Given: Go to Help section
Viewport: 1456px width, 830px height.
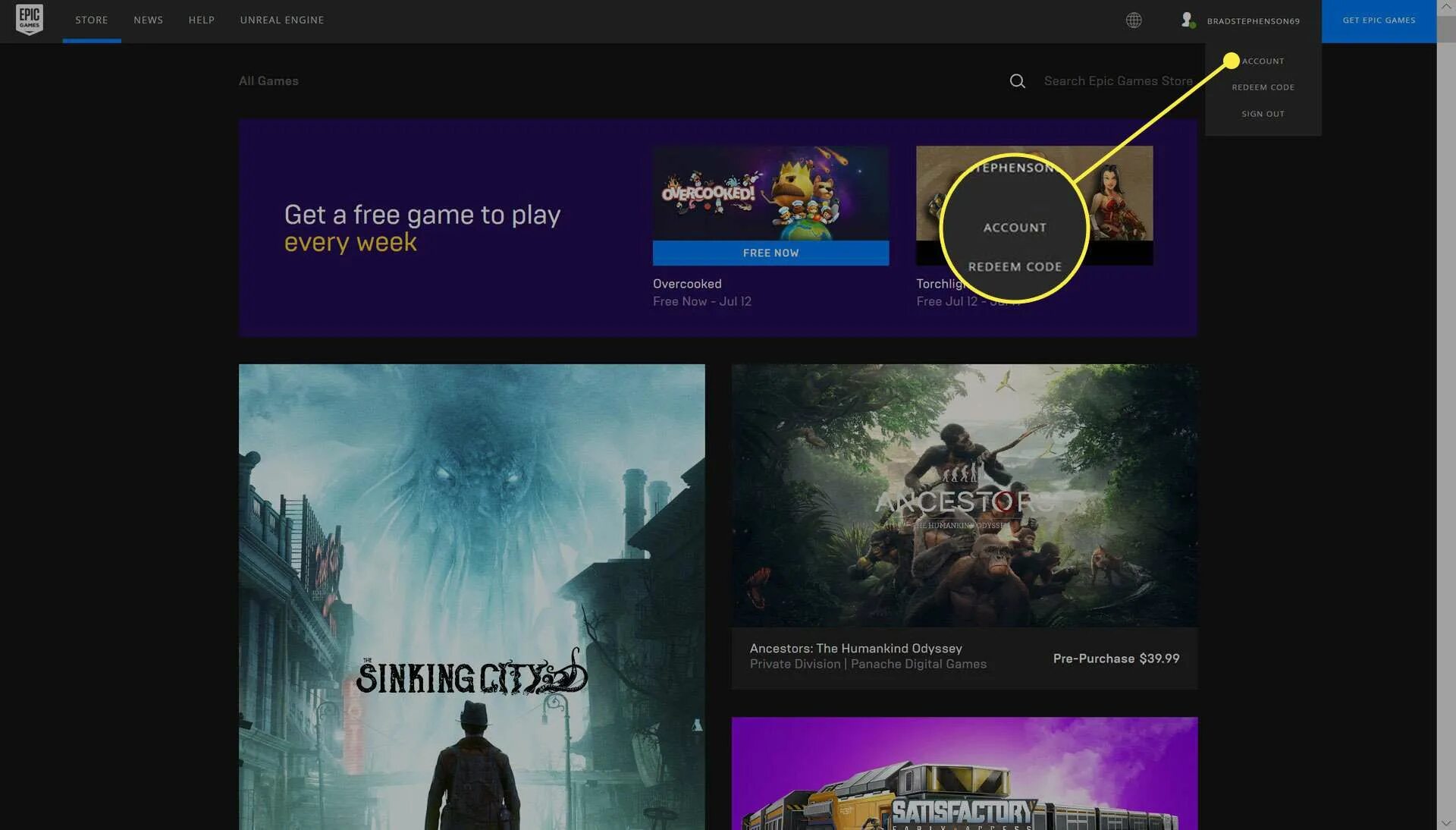Looking at the screenshot, I should coord(201,20).
